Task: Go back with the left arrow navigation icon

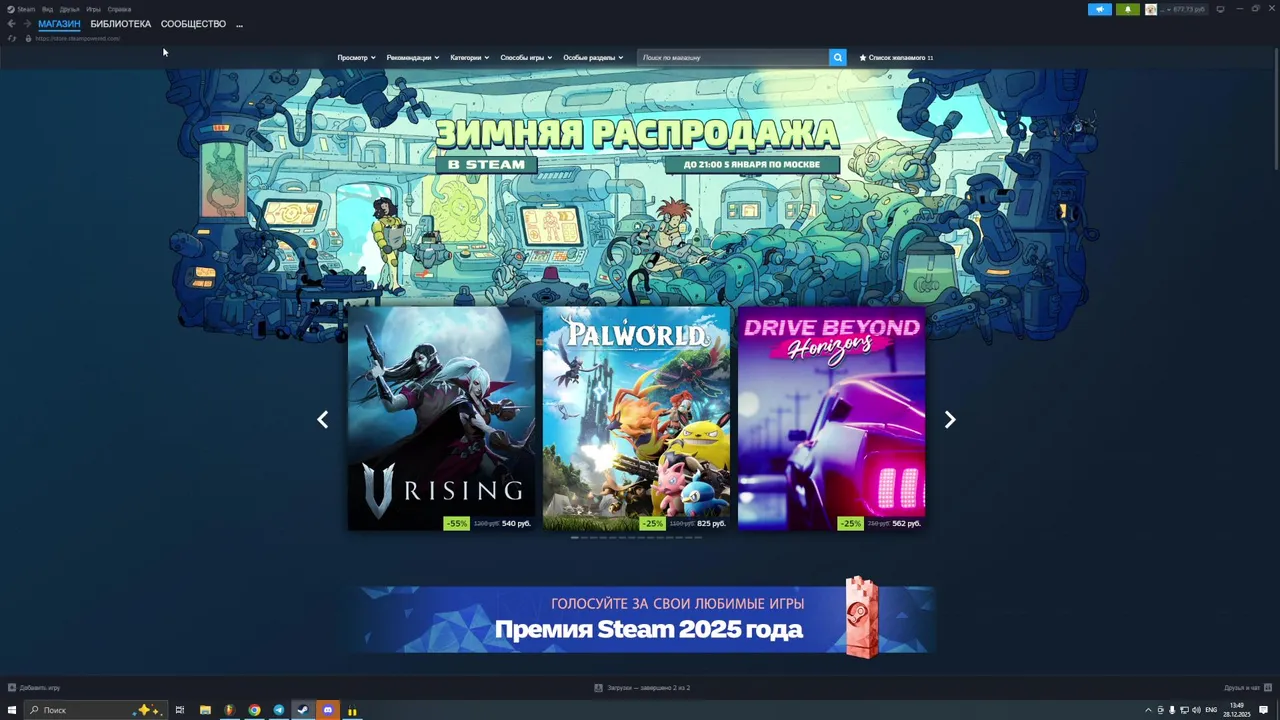Action: (11, 24)
